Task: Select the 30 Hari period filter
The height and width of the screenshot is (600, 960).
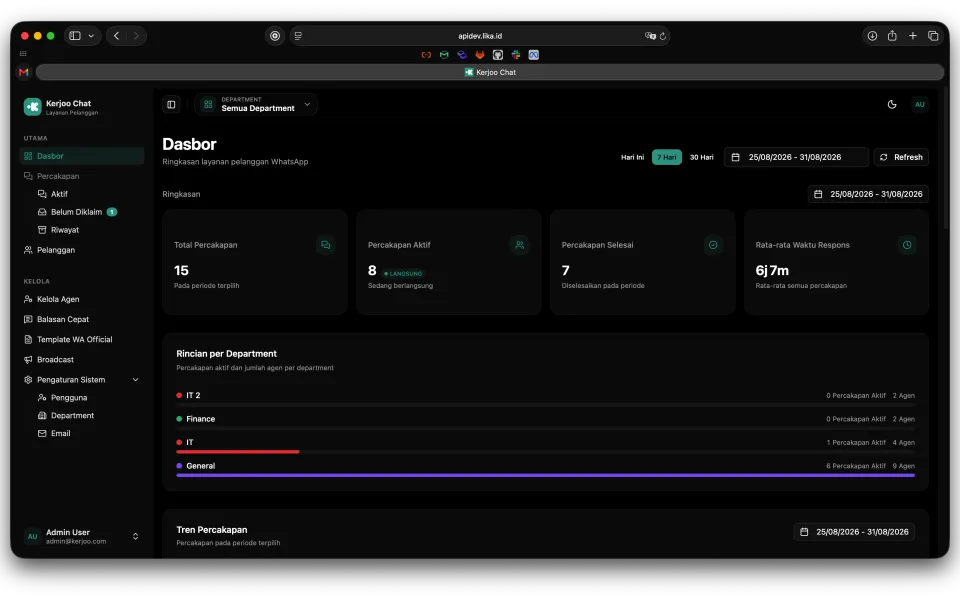Action: (701, 157)
